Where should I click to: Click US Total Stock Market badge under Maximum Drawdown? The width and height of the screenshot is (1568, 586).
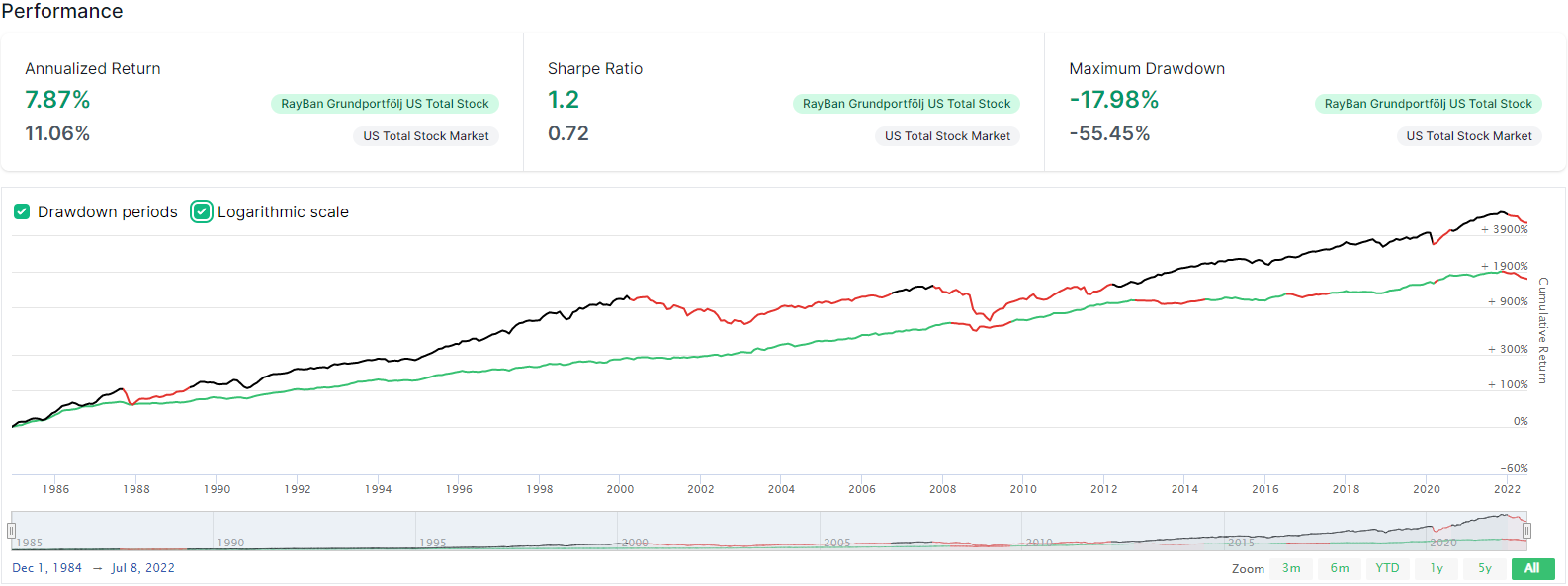tap(1469, 136)
